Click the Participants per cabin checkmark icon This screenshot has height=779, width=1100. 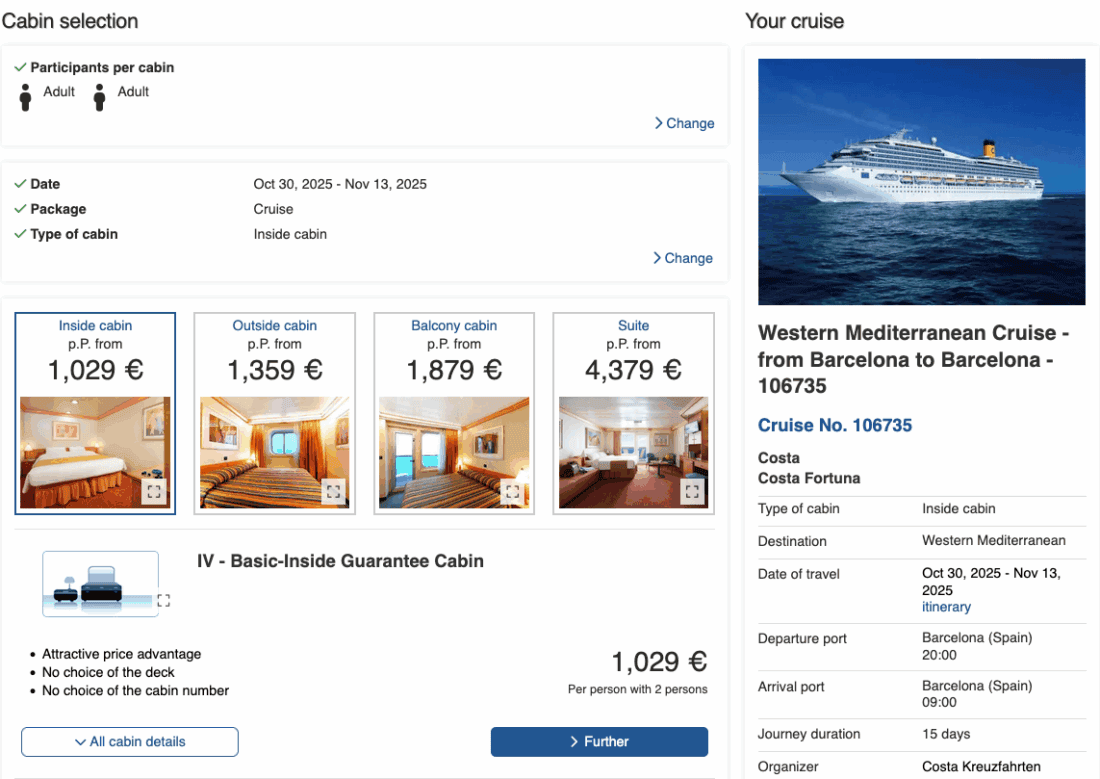(x=20, y=67)
